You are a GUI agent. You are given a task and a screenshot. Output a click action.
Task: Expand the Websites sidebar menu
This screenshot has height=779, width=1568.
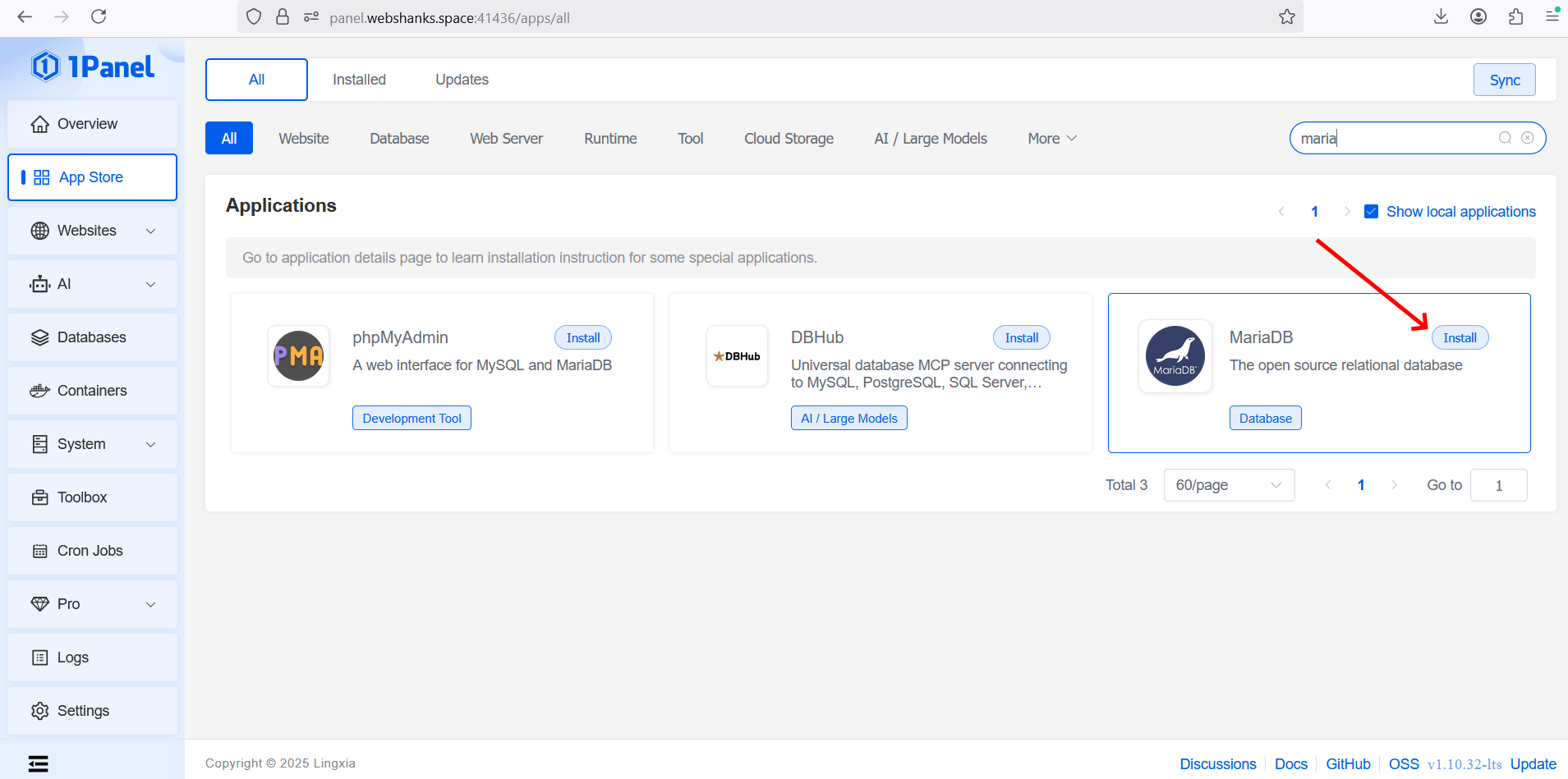pos(151,231)
